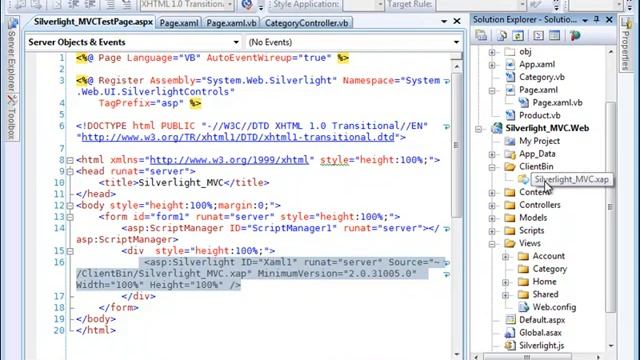
Task: Switch to the CategoryController.vb tab
Action: [x=307, y=23]
